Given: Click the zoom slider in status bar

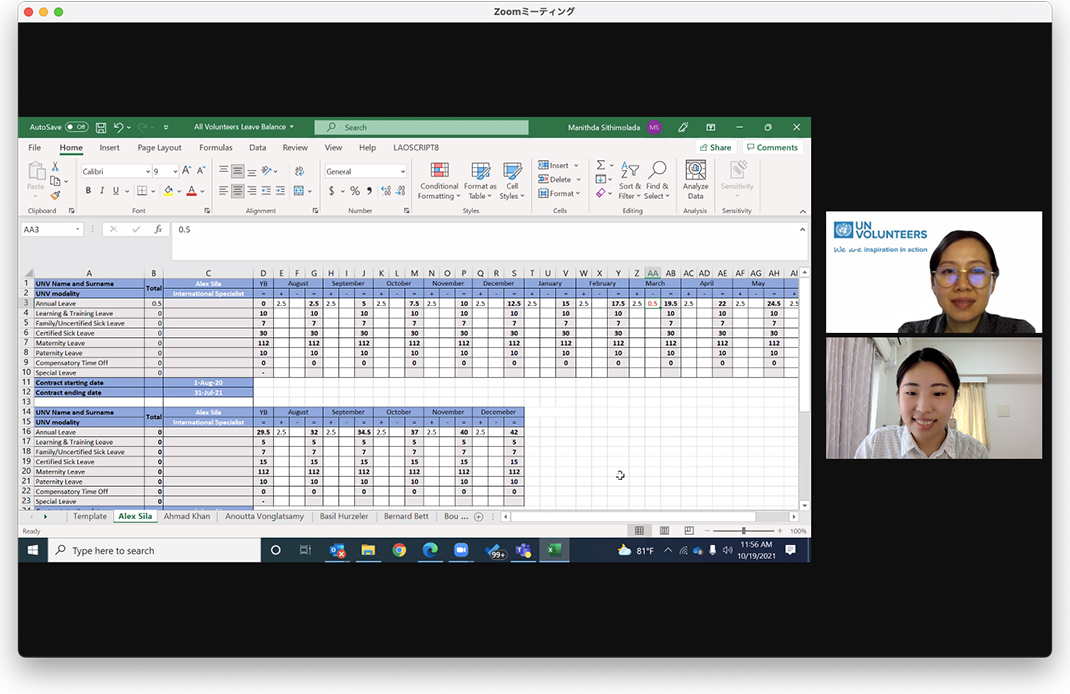Looking at the screenshot, I should tap(743, 531).
